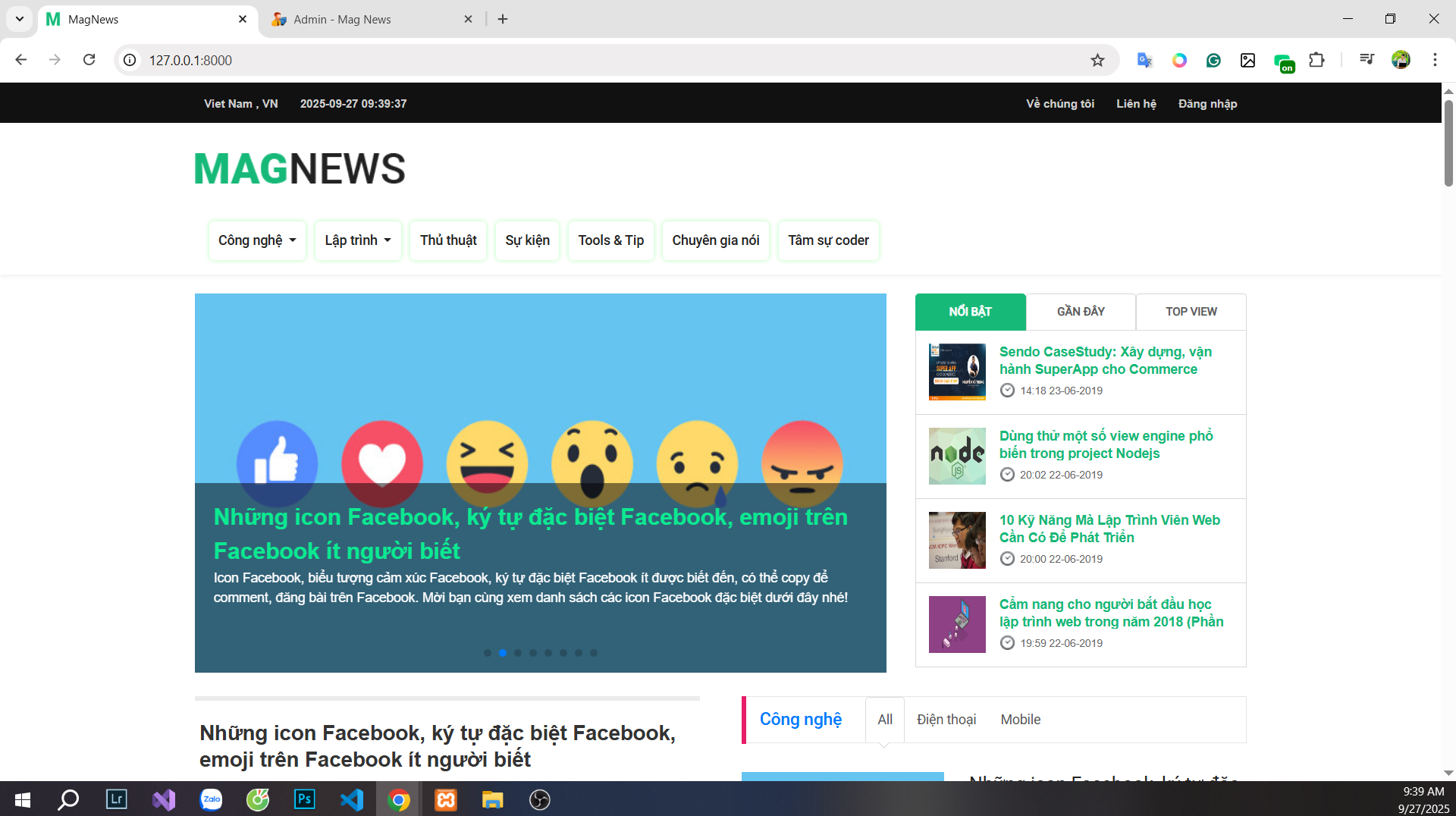Open the Chrome three-dot menu

pyautogui.click(x=1435, y=60)
